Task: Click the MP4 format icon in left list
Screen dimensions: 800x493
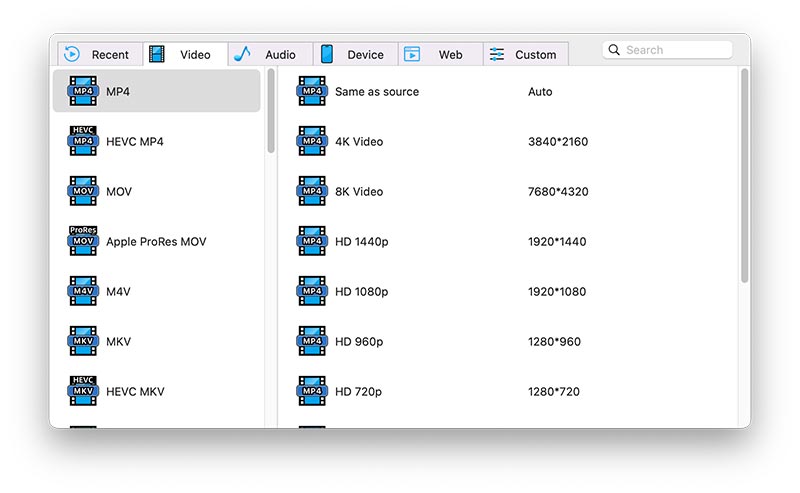Action: click(83, 91)
